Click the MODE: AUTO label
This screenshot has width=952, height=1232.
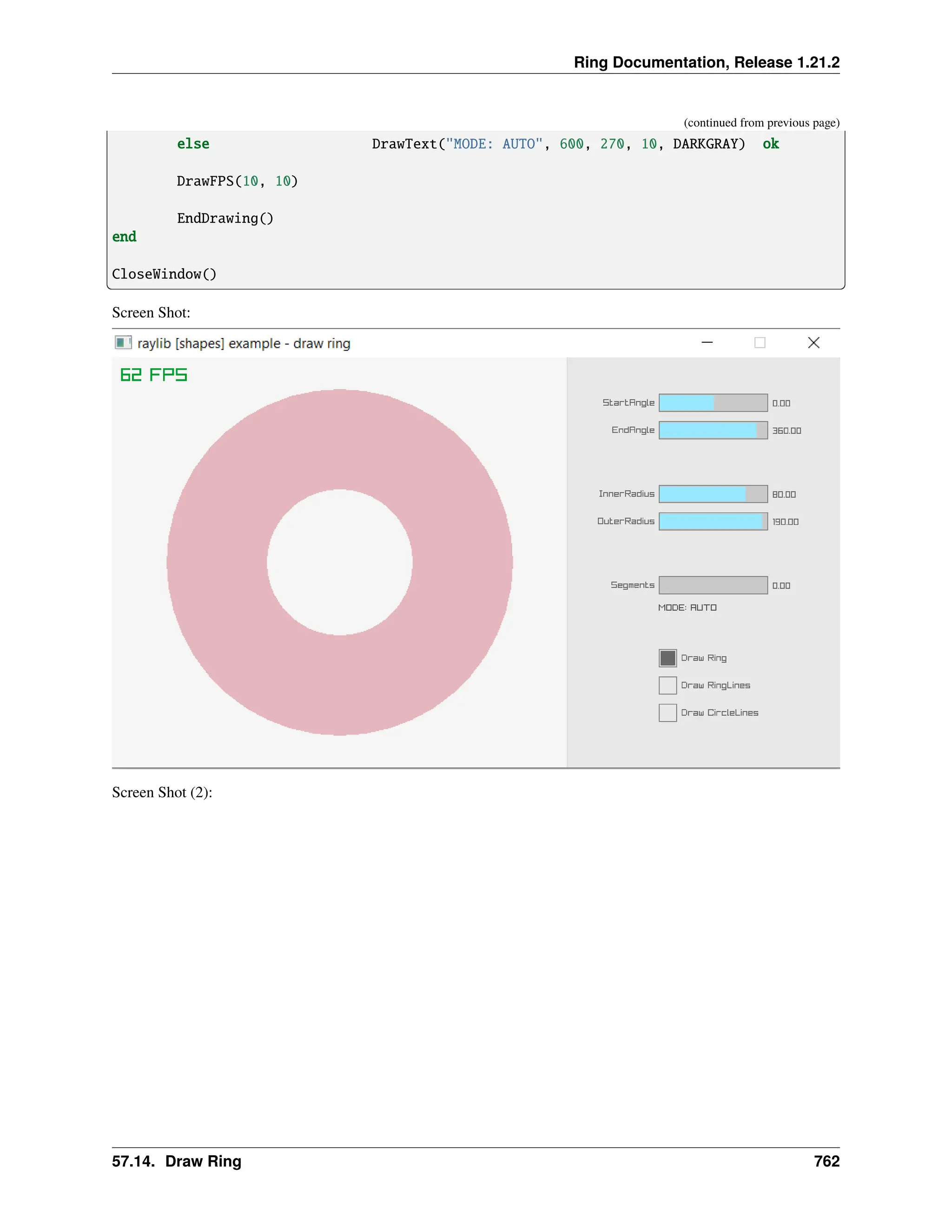point(687,608)
